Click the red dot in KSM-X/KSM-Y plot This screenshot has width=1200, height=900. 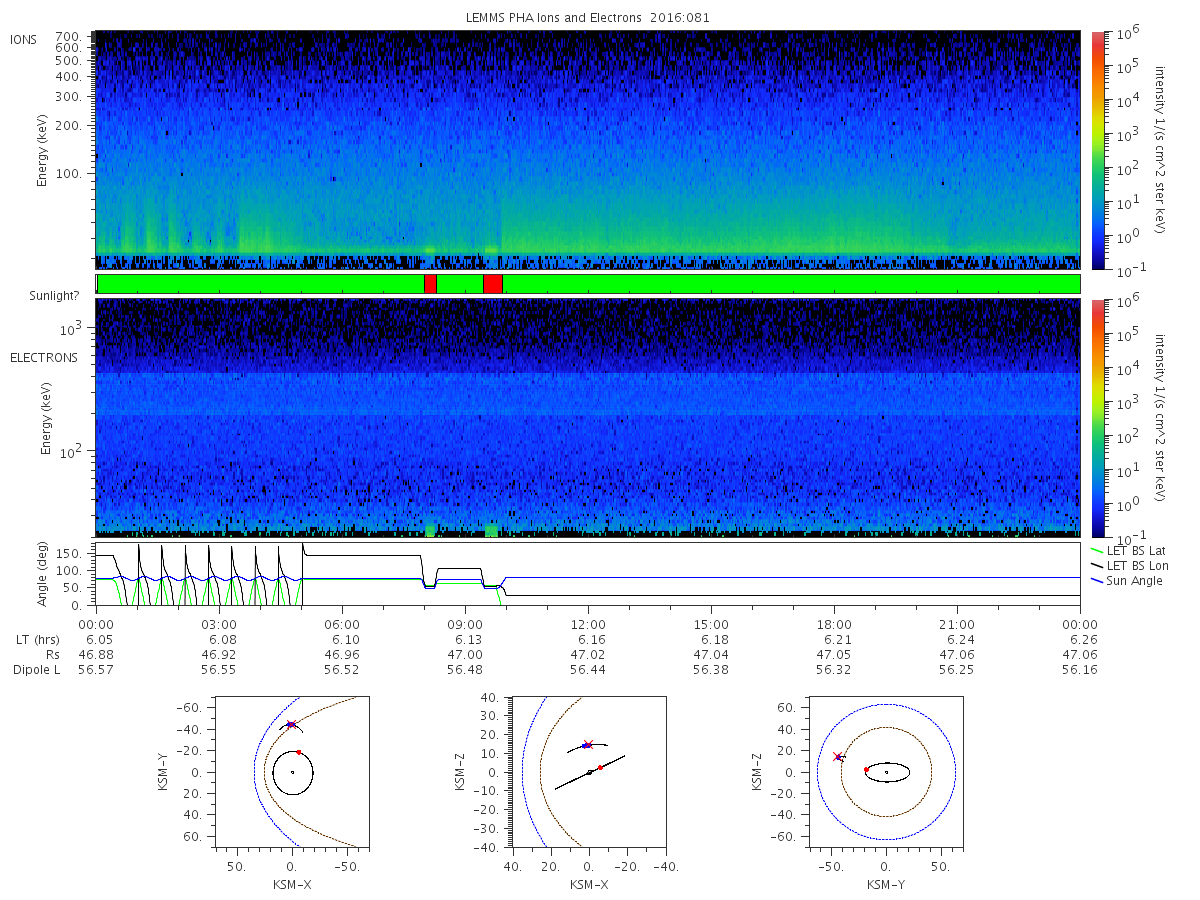pyautogui.click(x=298, y=752)
